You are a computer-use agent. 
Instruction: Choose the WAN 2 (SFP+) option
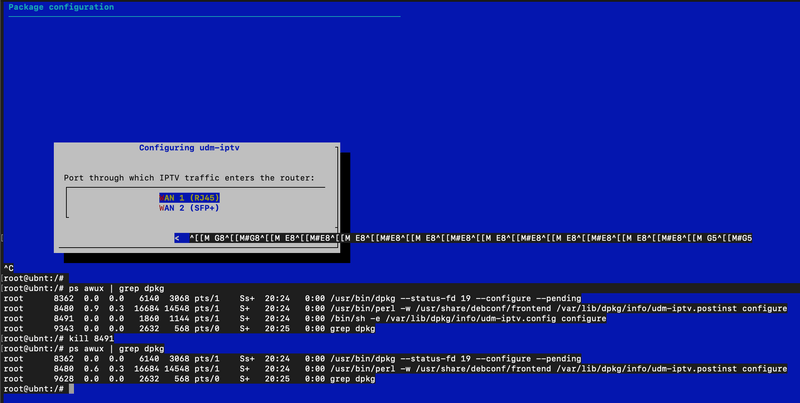pos(189,208)
